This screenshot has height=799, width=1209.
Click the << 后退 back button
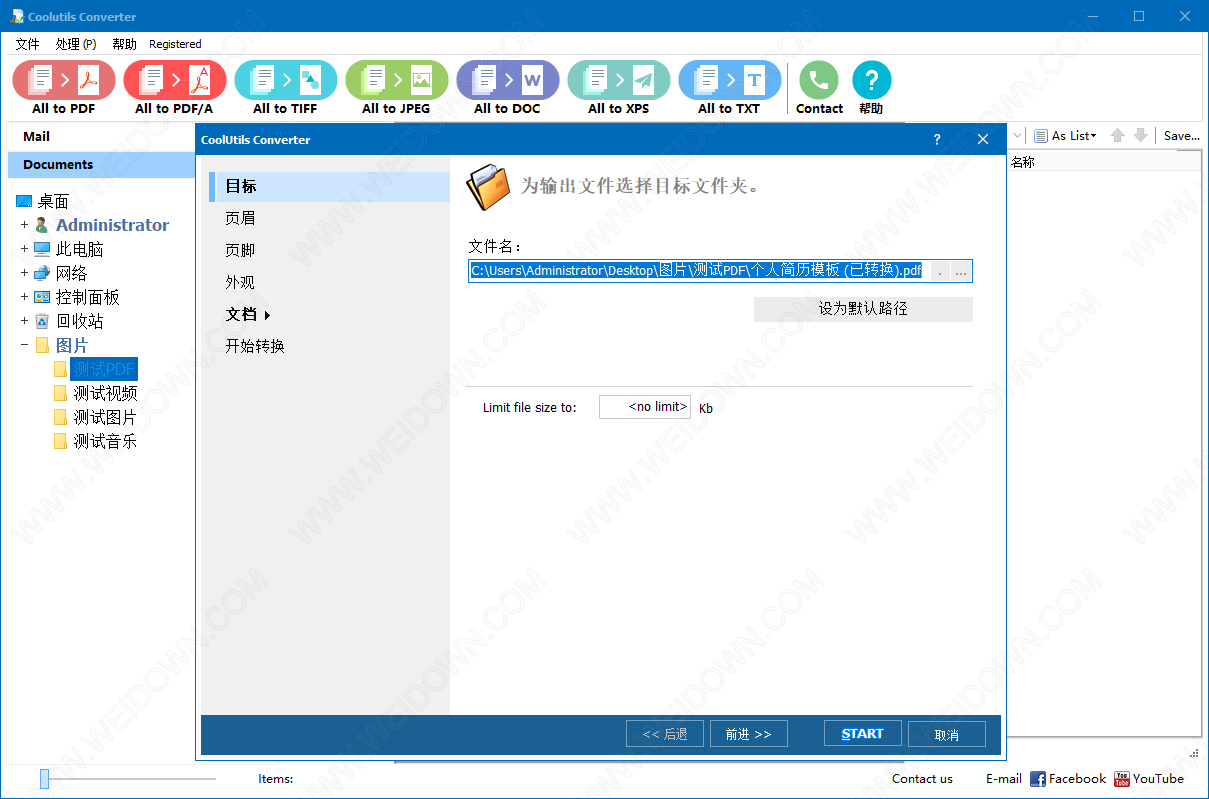click(665, 734)
